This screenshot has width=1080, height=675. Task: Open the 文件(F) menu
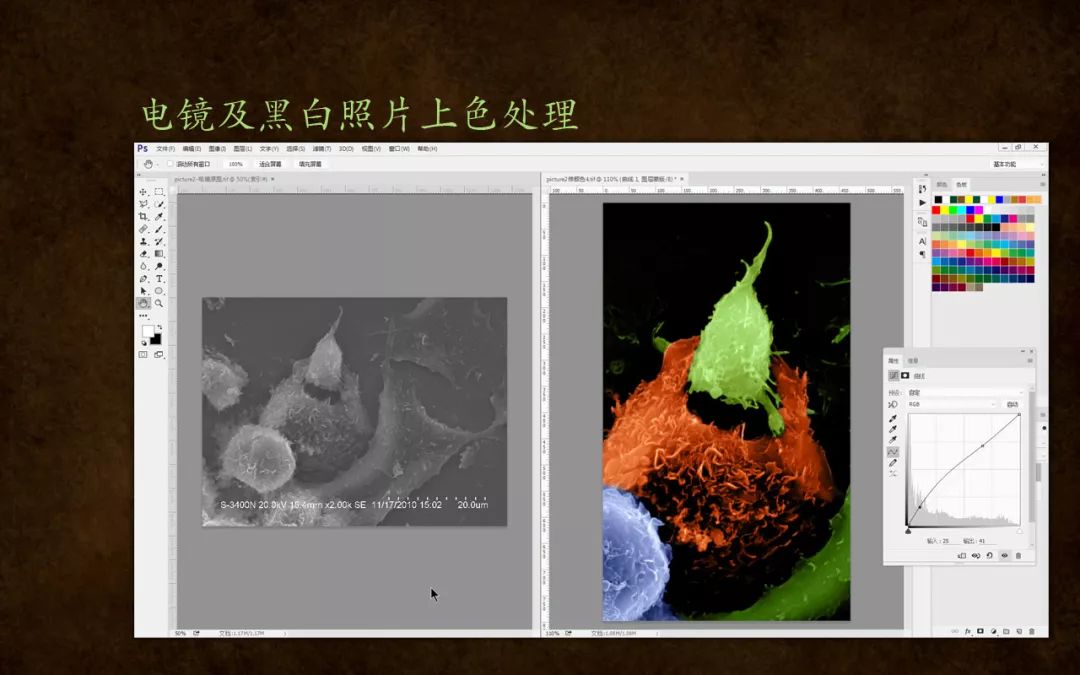(x=165, y=149)
